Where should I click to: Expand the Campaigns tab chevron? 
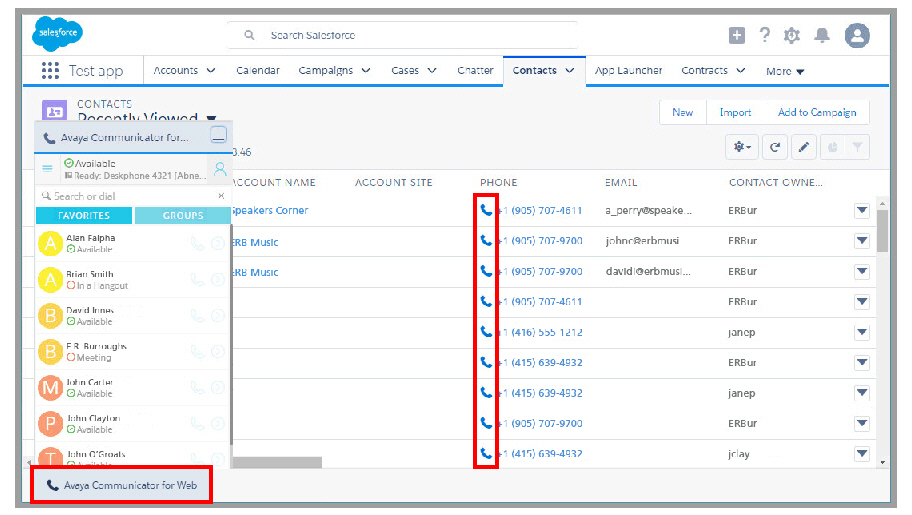click(366, 70)
